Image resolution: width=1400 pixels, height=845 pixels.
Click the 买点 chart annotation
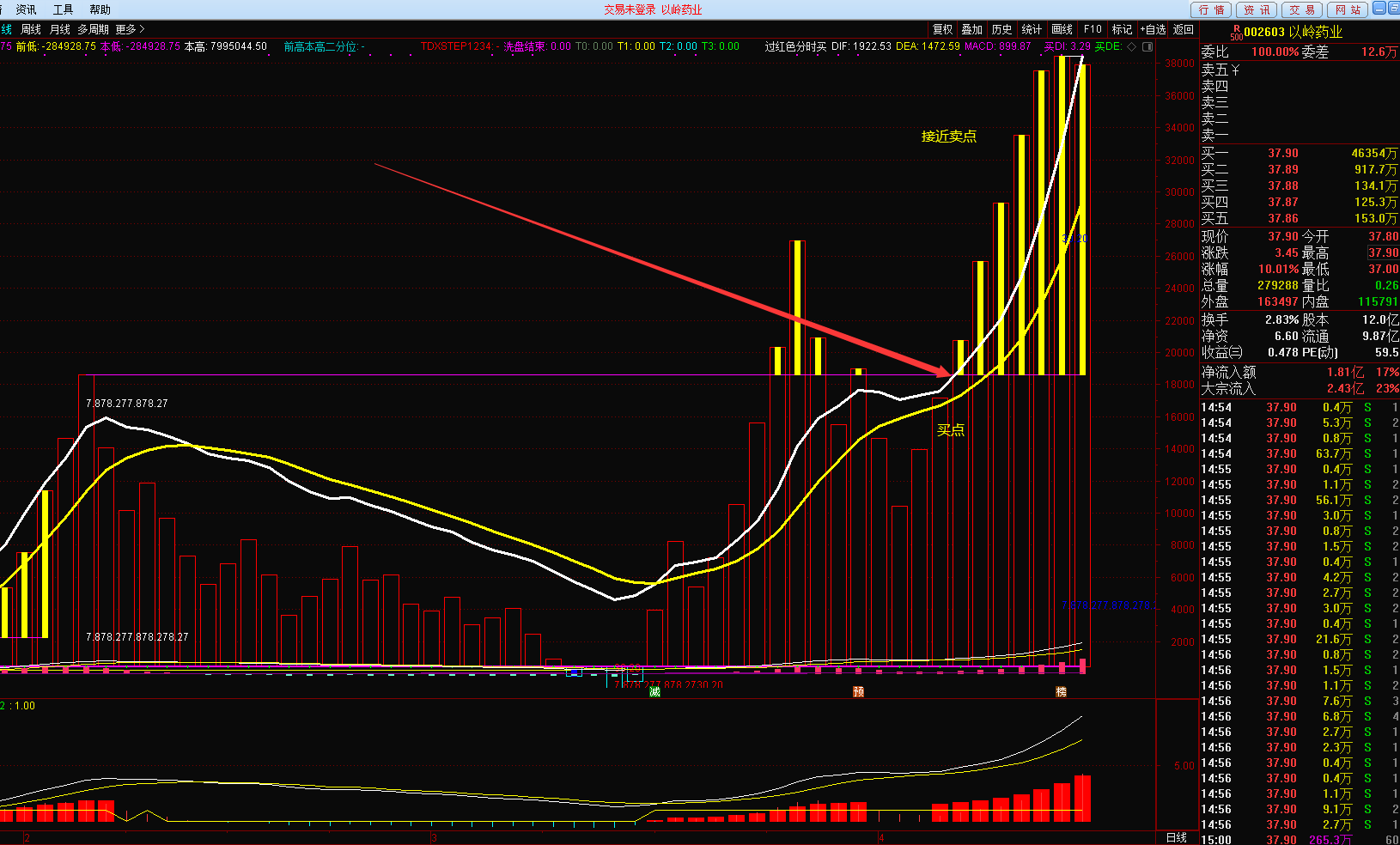click(951, 429)
